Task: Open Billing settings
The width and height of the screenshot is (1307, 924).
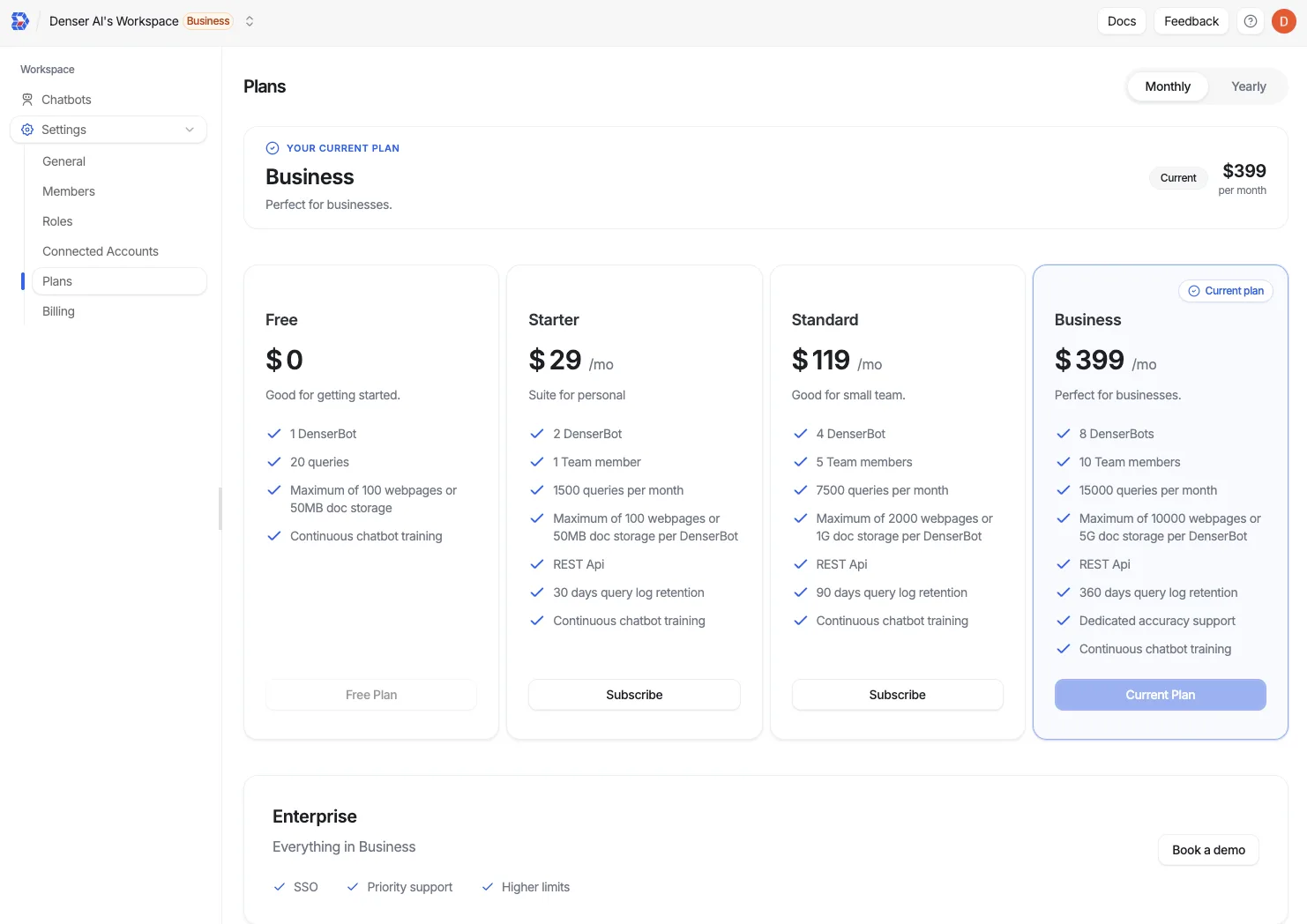Action: tap(58, 311)
